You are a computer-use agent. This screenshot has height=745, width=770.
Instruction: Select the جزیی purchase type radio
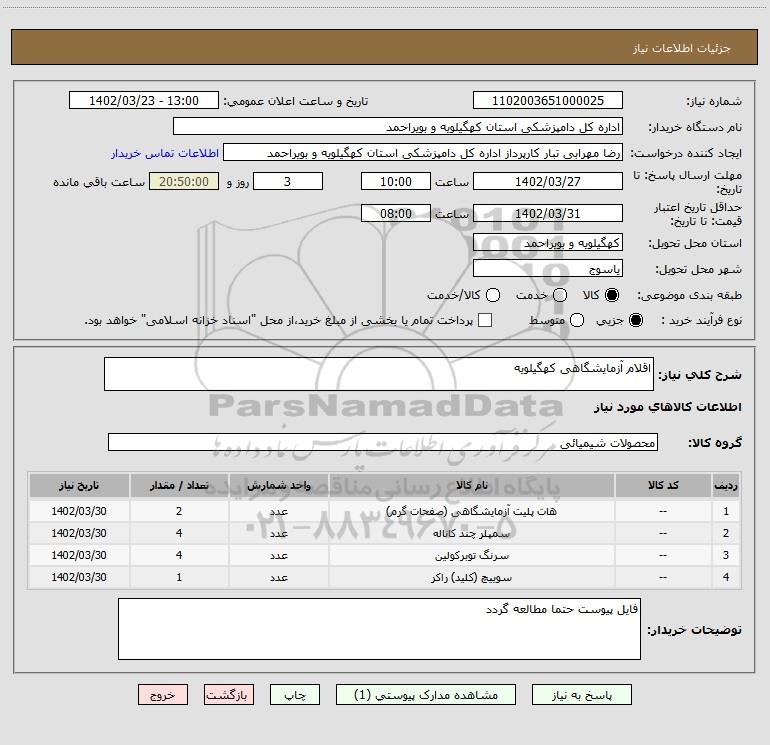click(x=635, y=320)
